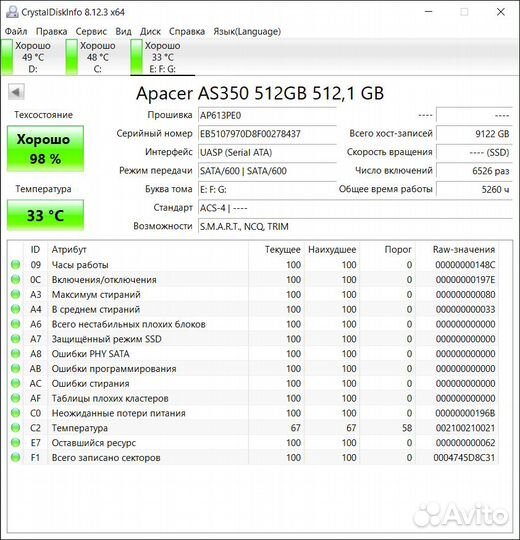Click the 33 °C temperature button
520x540 pixels.
click(45, 215)
